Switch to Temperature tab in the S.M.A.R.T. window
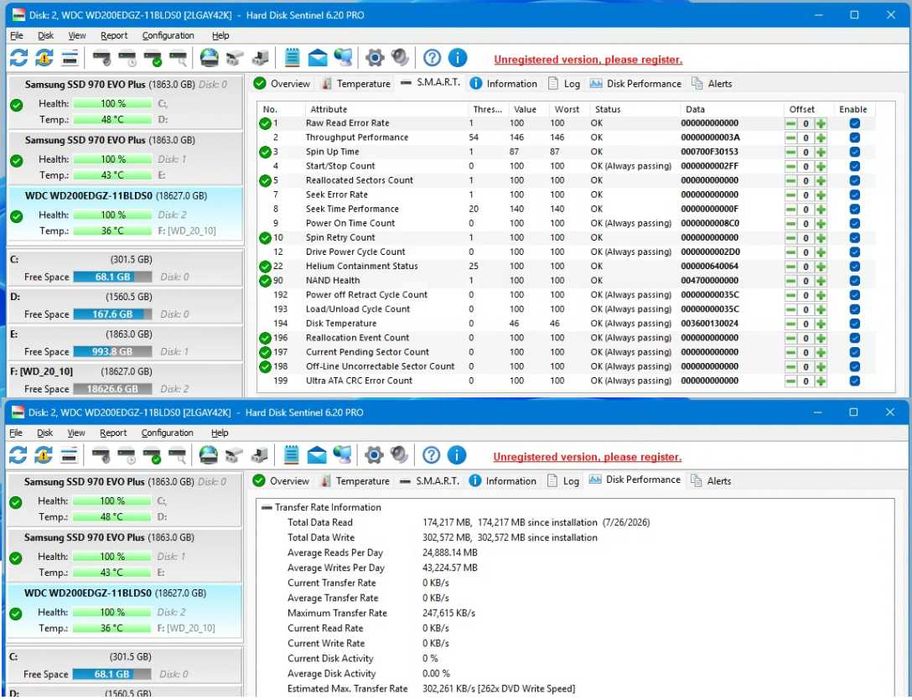912x700 pixels. 356,84
